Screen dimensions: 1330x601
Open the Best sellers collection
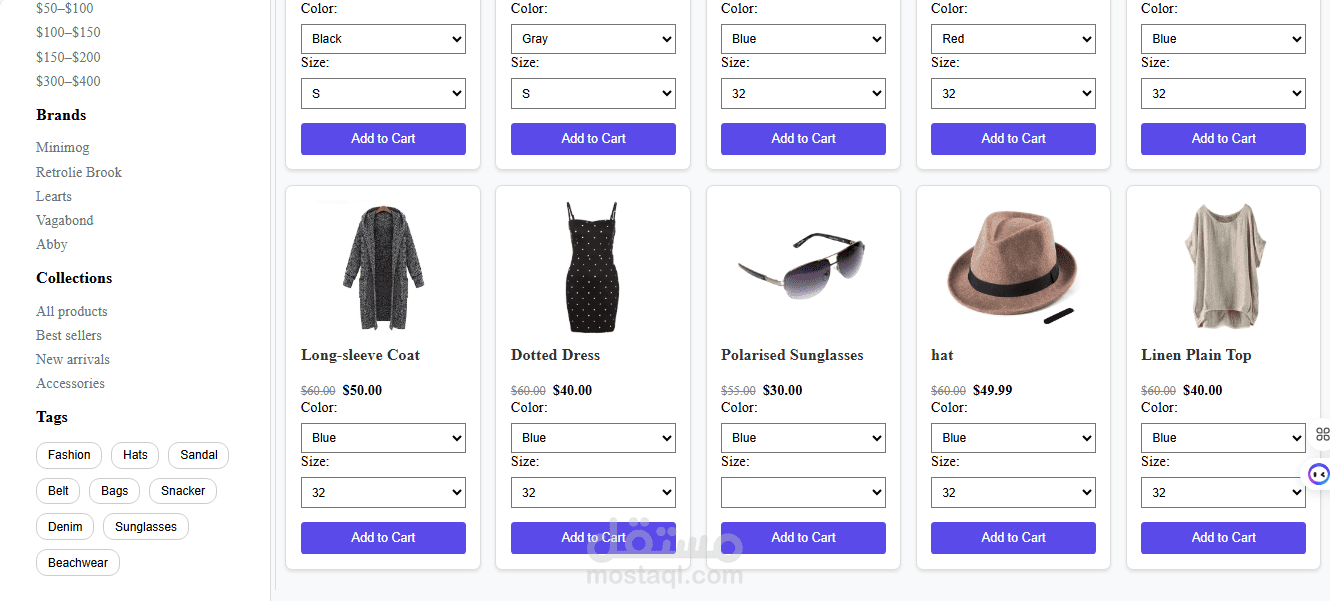tap(69, 335)
